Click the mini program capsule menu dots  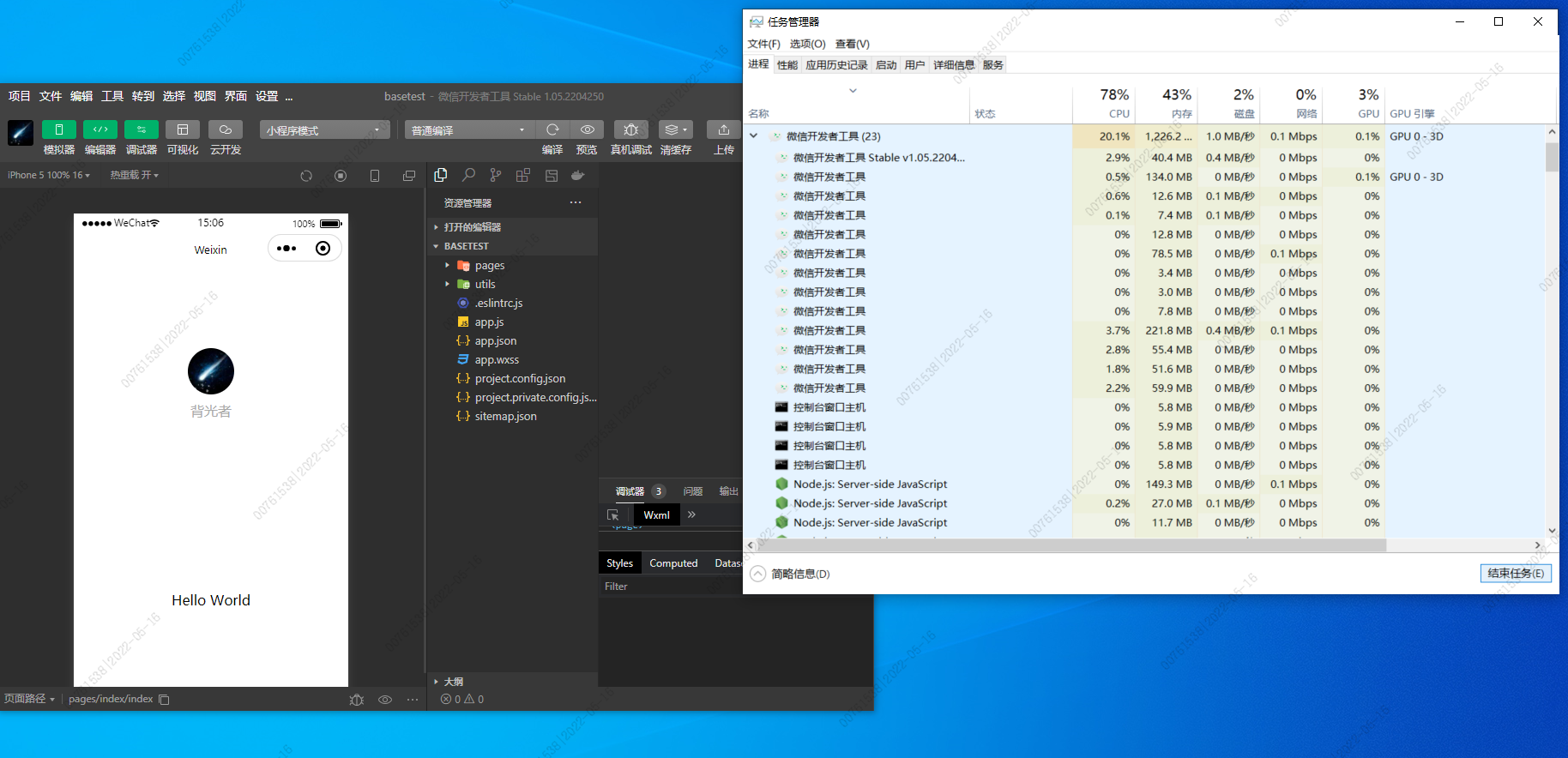coord(286,249)
